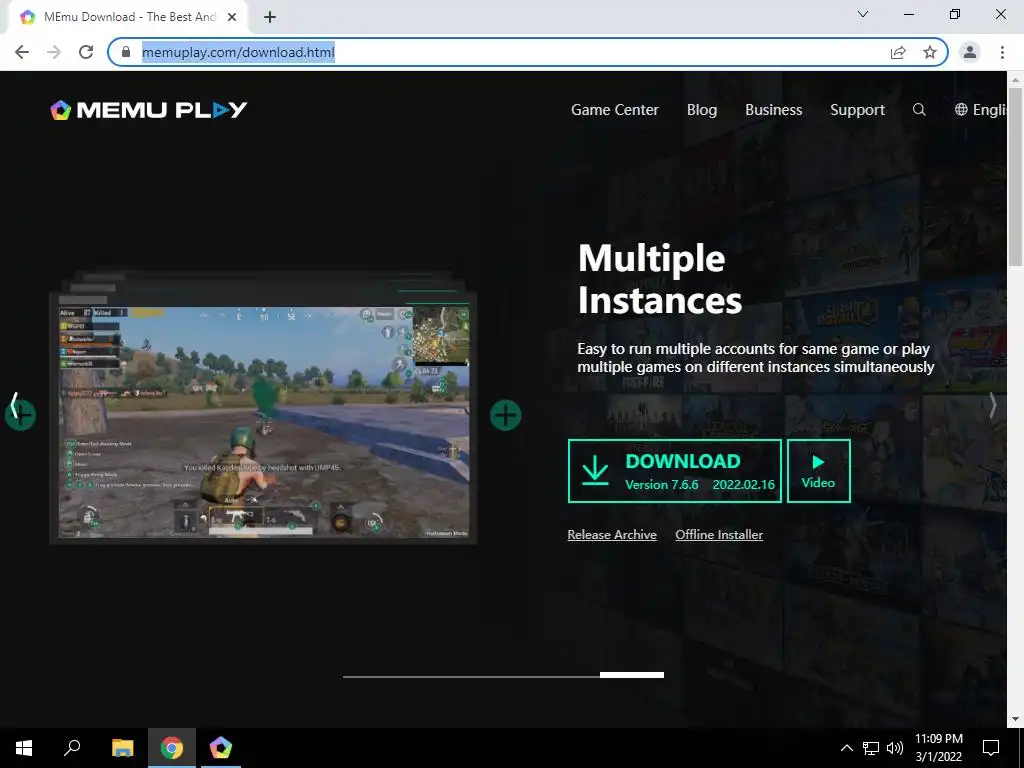1024x768 pixels.
Task: Open the notification center icon
Action: (991, 748)
